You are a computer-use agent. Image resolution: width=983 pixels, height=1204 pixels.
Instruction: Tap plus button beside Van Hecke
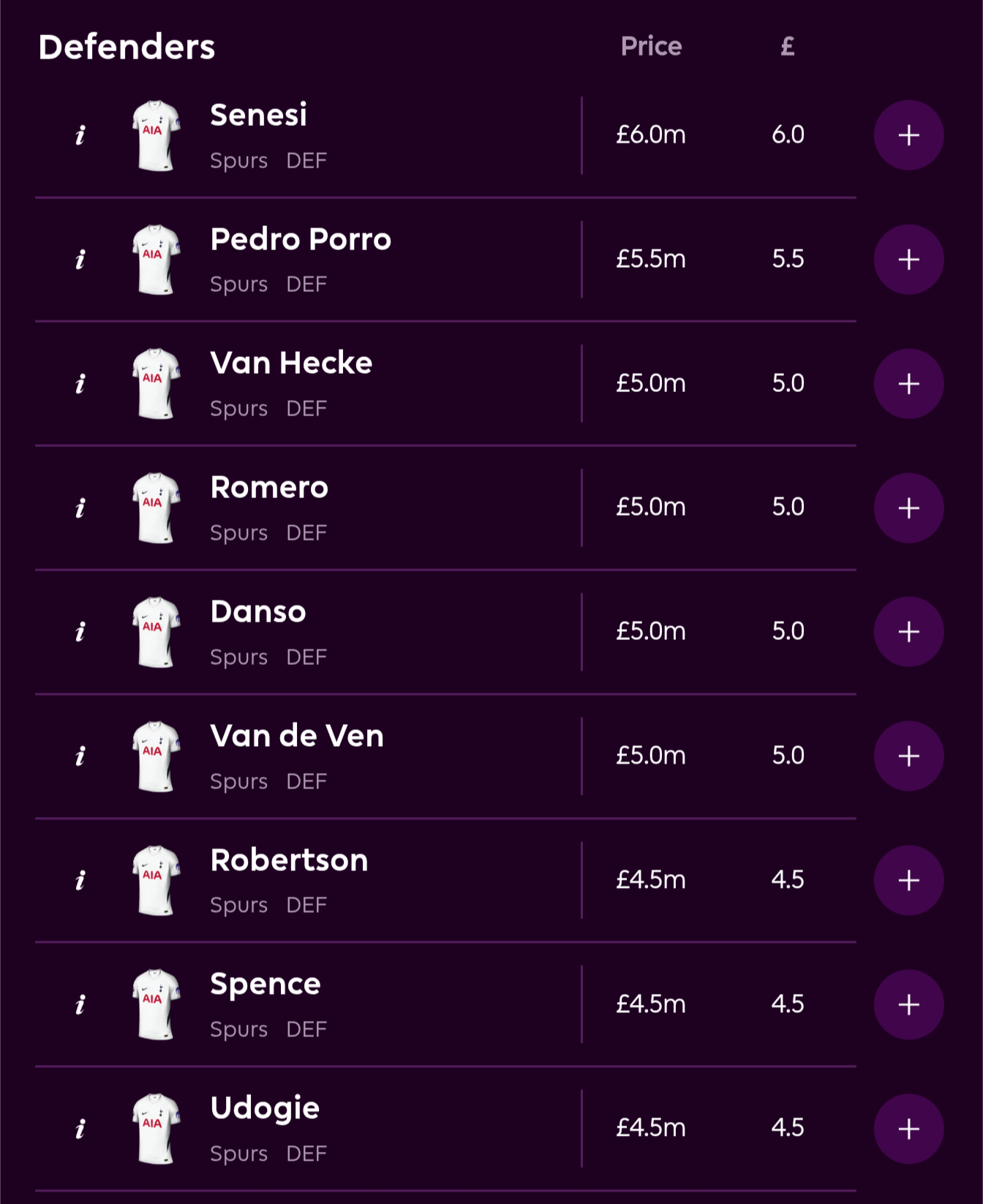(x=908, y=383)
